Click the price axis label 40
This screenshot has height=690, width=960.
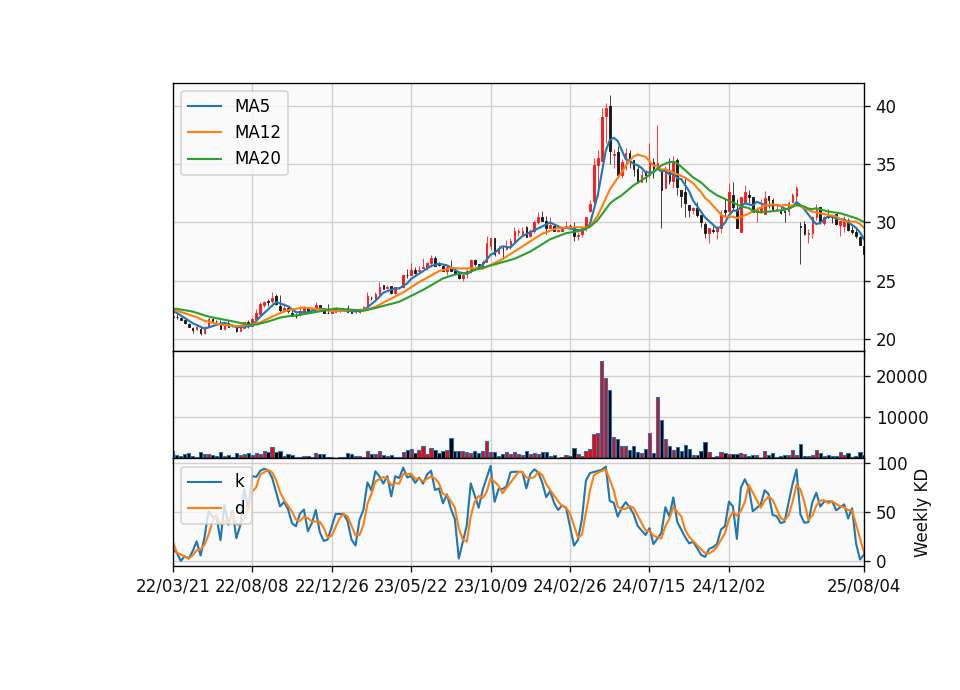(886, 107)
